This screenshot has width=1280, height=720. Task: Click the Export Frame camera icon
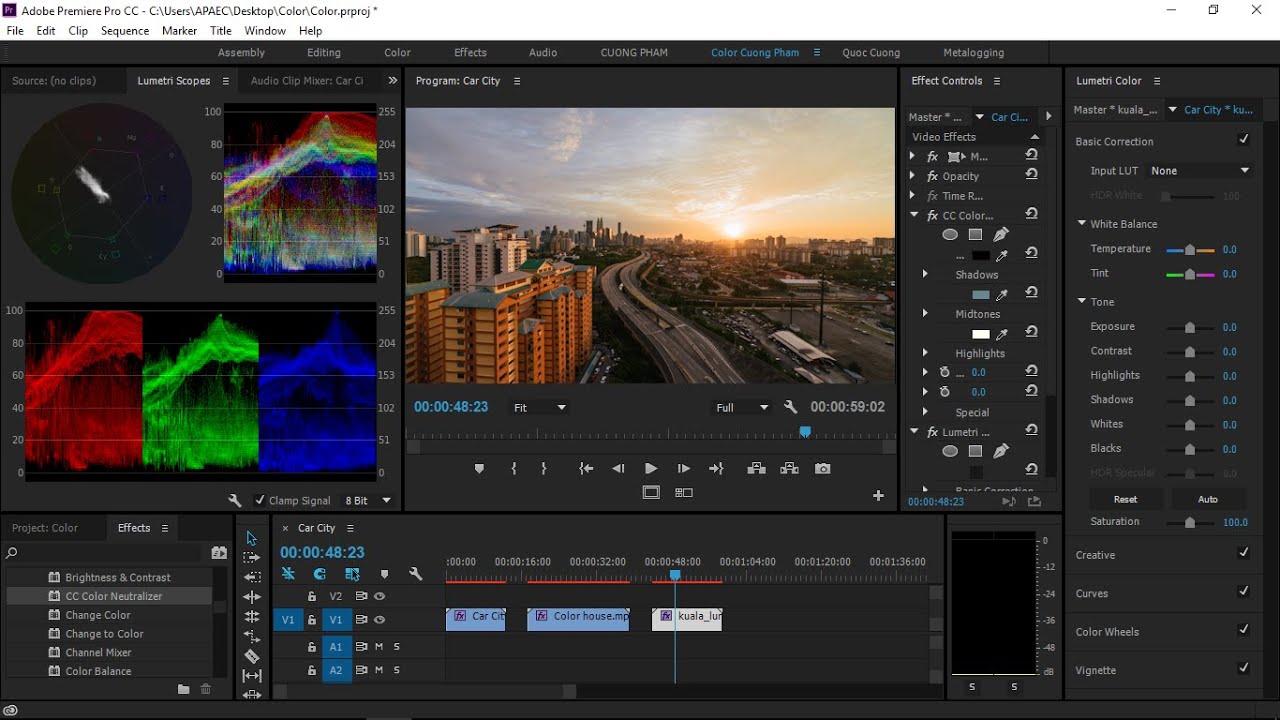[x=823, y=468]
